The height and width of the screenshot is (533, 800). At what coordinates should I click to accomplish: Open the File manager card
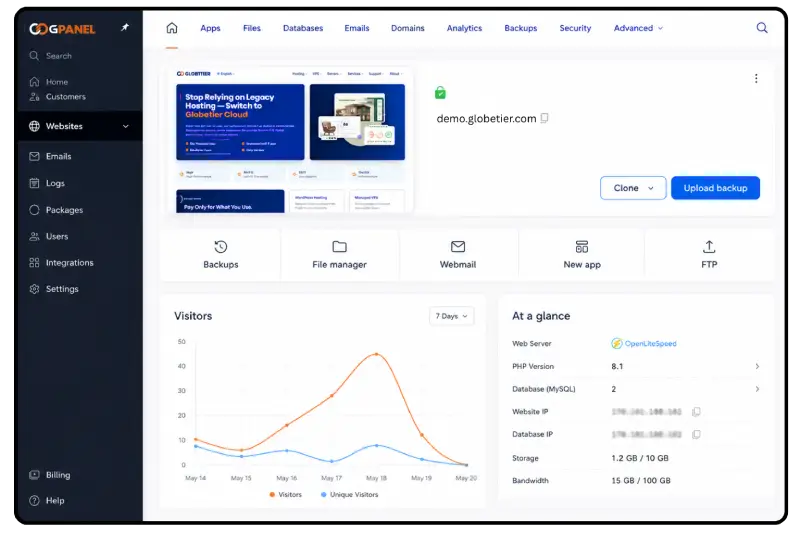tap(339, 255)
